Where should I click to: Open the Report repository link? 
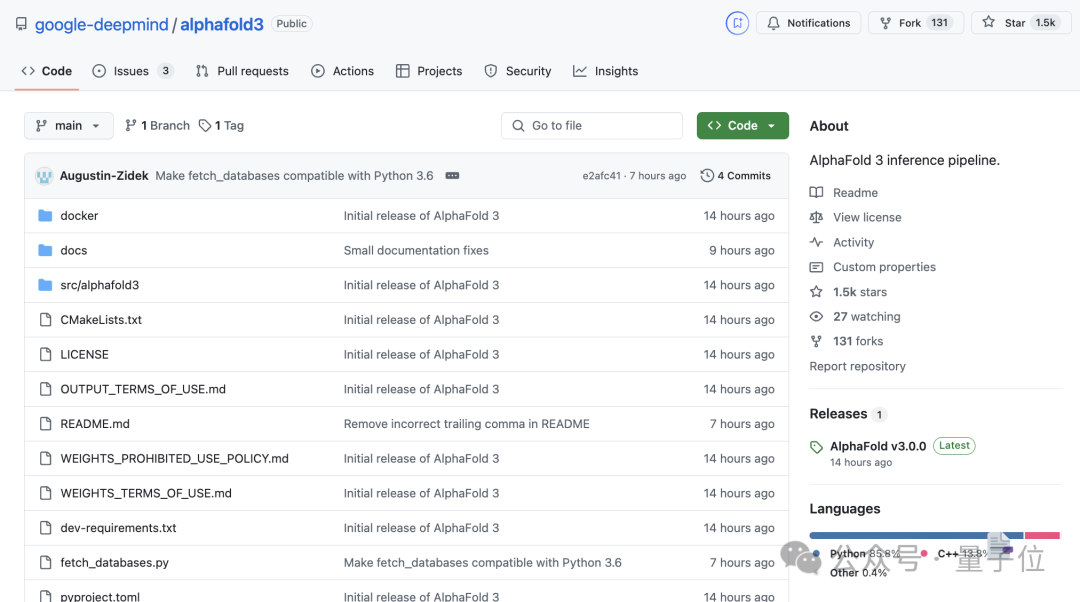click(x=858, y=366)
